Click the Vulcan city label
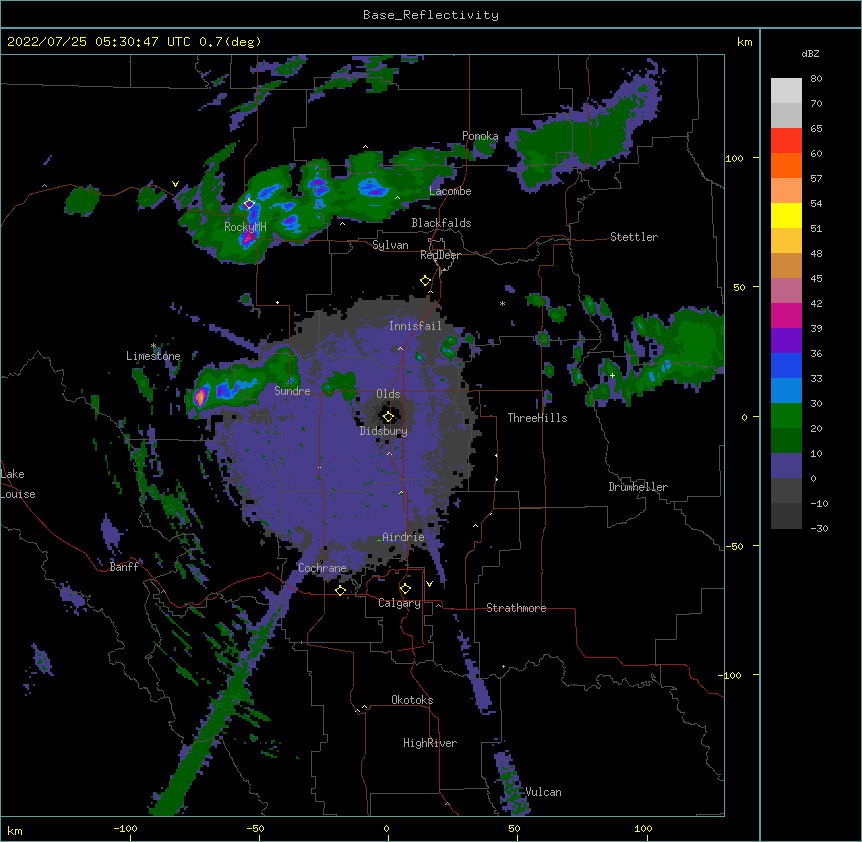This screenshot has height=842, width=862. [x=543, y=792]
